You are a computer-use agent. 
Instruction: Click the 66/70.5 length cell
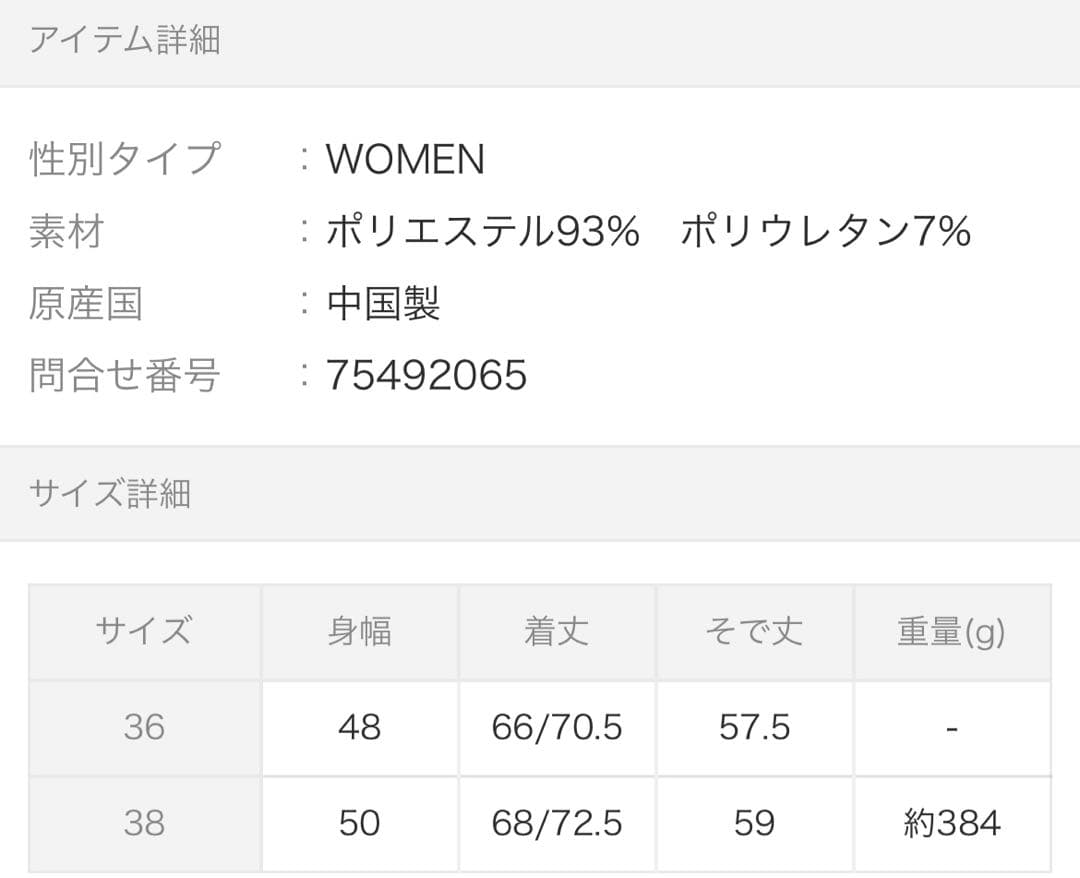[x=556, y=727]
